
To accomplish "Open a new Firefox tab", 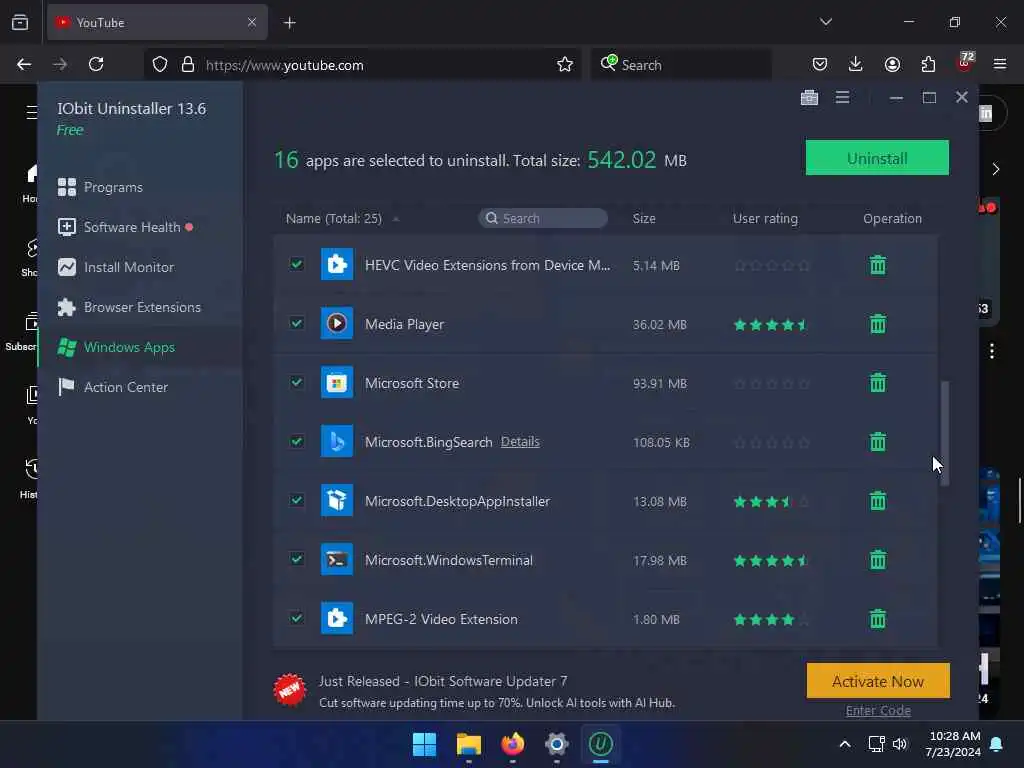I will [290, 23].
